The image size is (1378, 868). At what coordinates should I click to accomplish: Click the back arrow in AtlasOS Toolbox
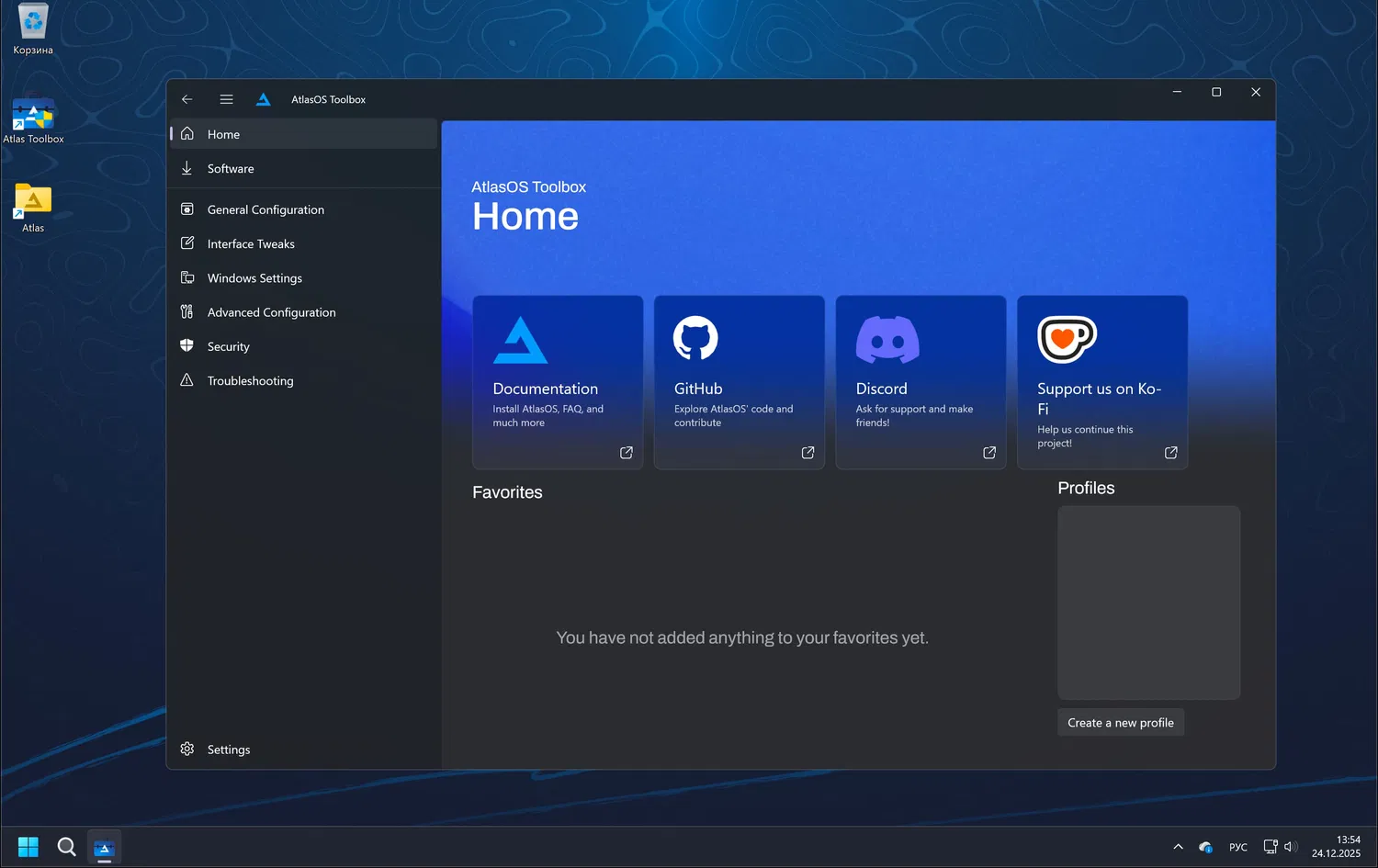(x=187, y=99)
